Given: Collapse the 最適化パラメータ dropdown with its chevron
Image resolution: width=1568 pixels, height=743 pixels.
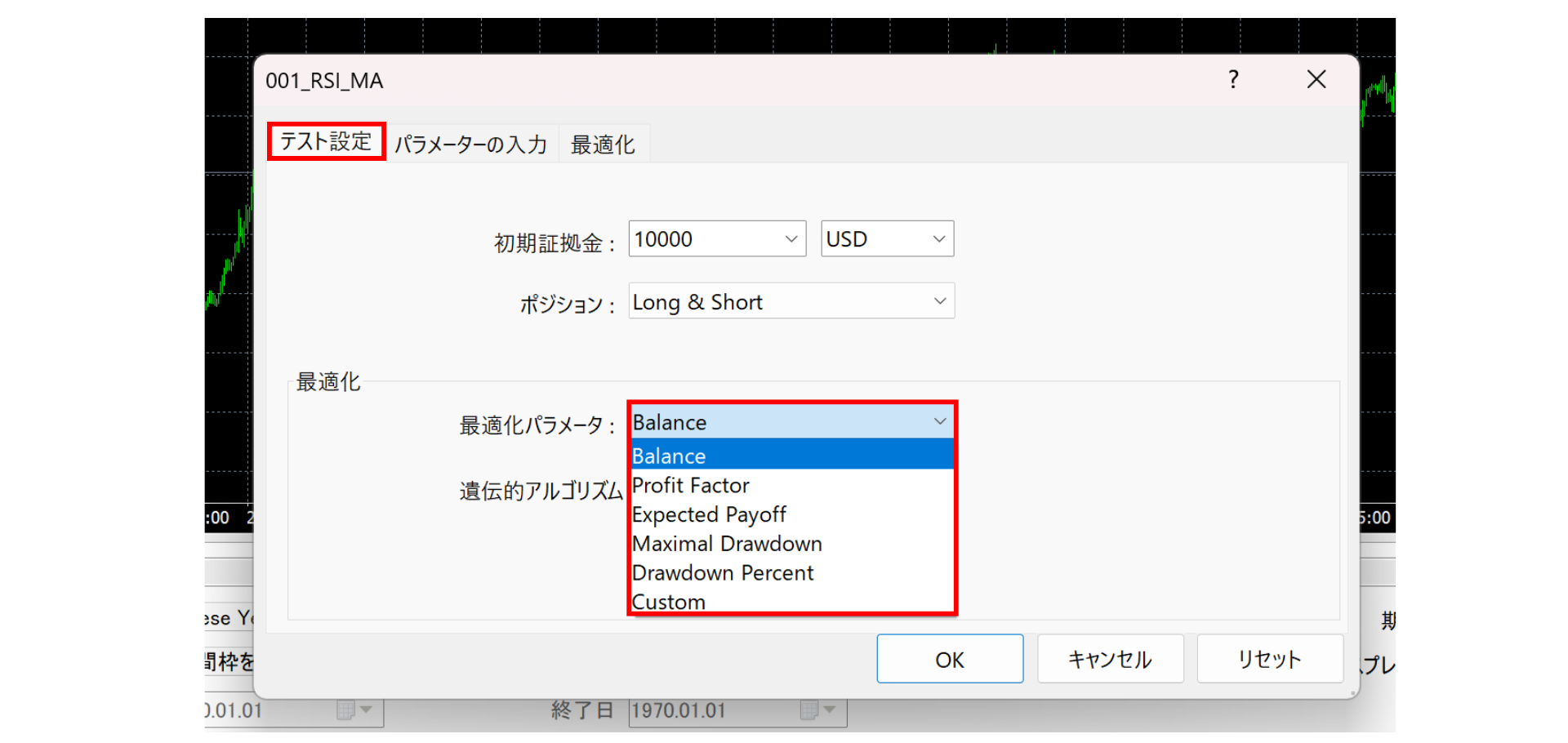Looking at the screenshot, I should (x=940, y=421).
